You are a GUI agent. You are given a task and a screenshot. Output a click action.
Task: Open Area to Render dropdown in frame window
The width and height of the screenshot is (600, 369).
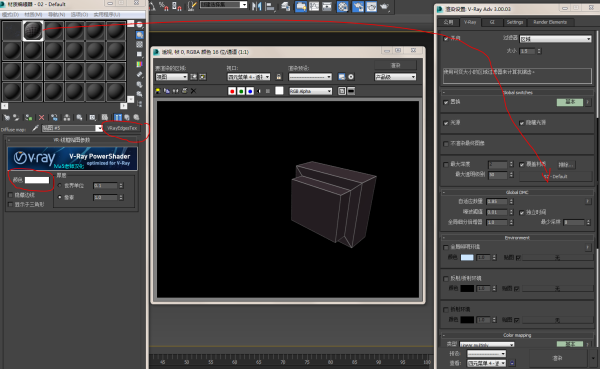coord(171,77)
